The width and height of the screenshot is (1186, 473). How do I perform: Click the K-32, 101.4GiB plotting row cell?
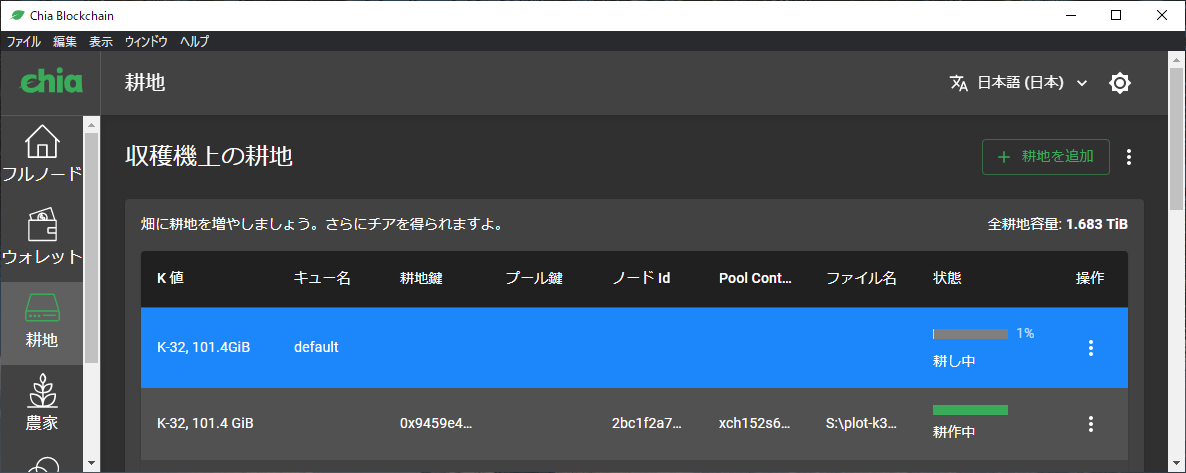click(x=203, y=347)
